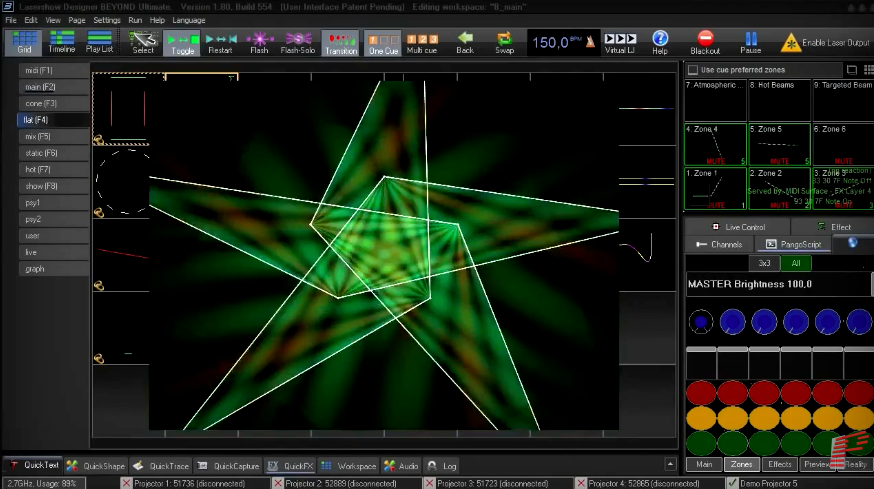Click the Blackout button
This screenshot has width=874, height=489.
pyautogui.click(x=705, y=42)
